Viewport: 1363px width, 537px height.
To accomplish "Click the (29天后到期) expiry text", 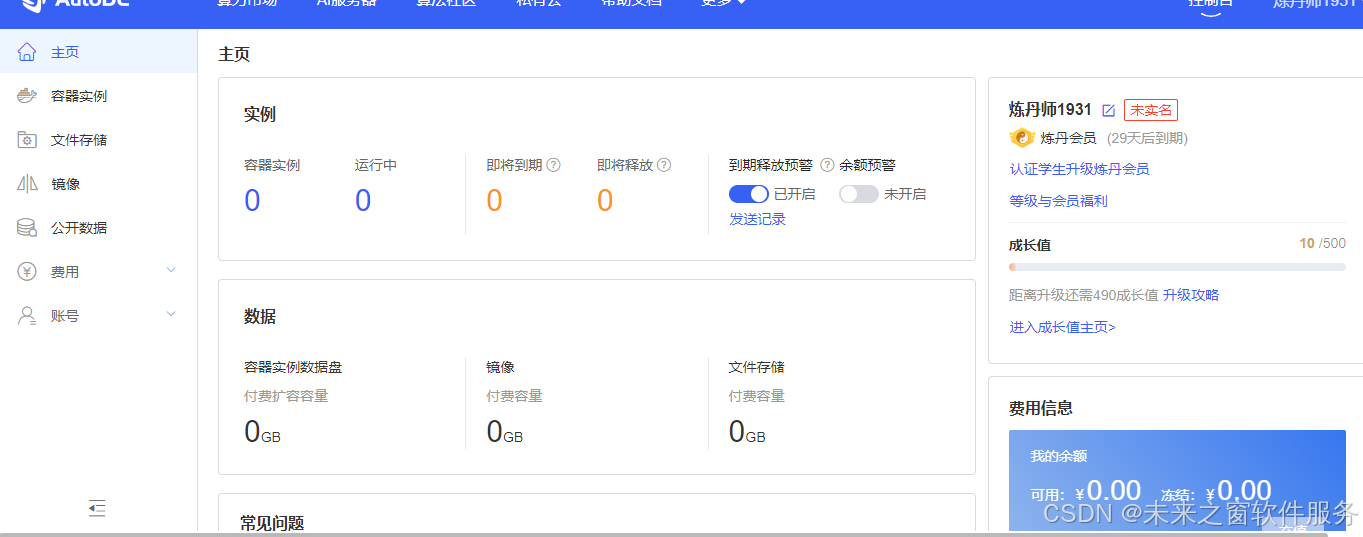I will click(1147, 138).
